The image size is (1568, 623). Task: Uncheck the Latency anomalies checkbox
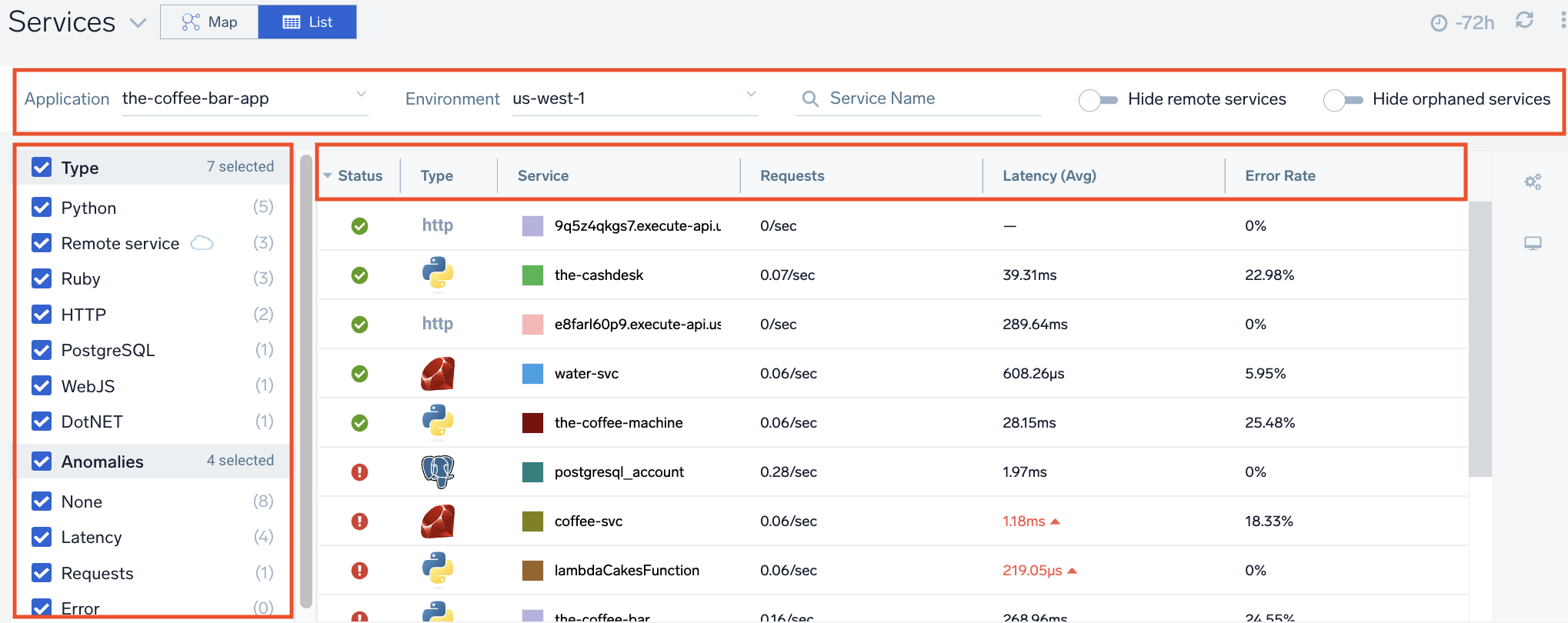[42, 537]
